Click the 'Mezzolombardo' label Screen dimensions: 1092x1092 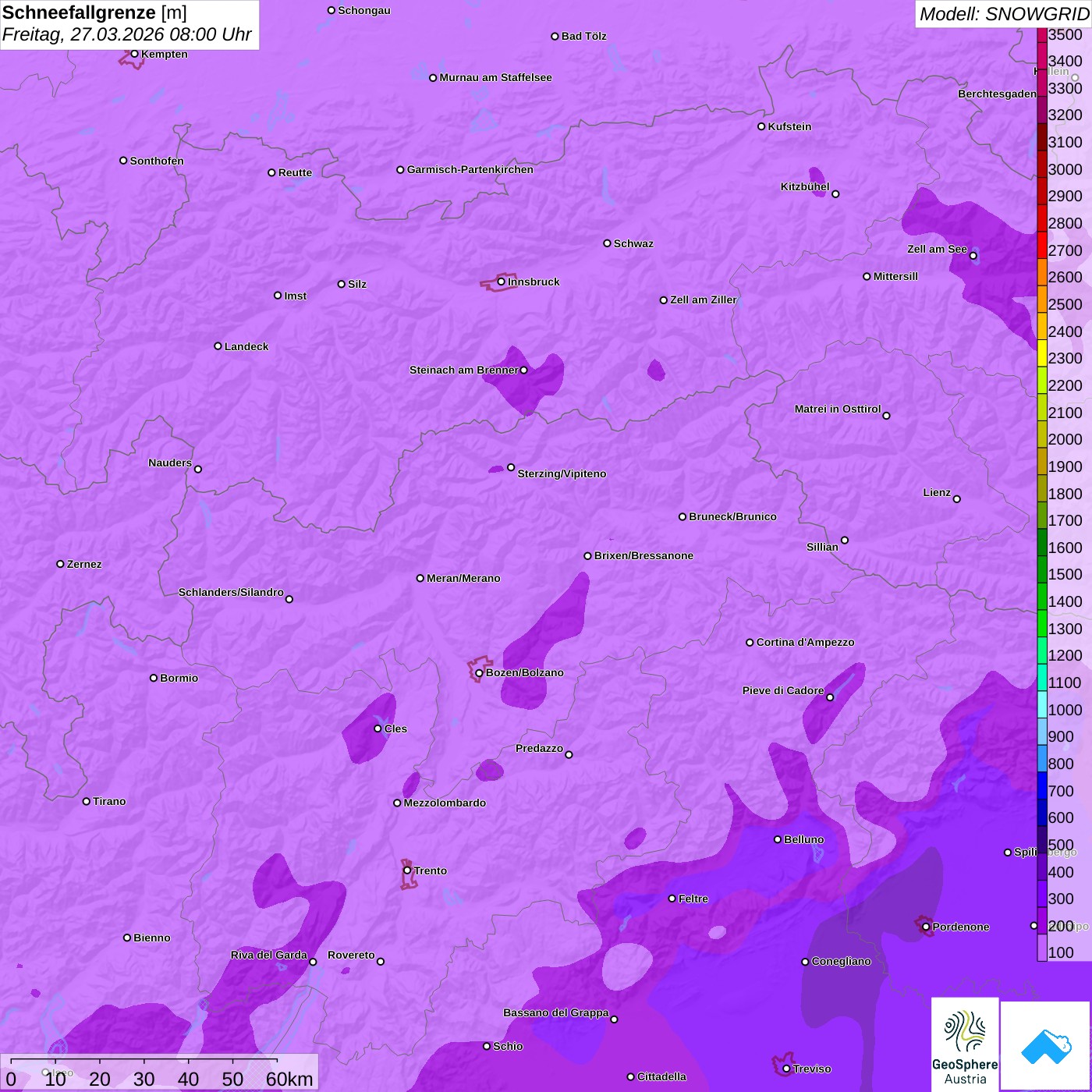(445, 803)
